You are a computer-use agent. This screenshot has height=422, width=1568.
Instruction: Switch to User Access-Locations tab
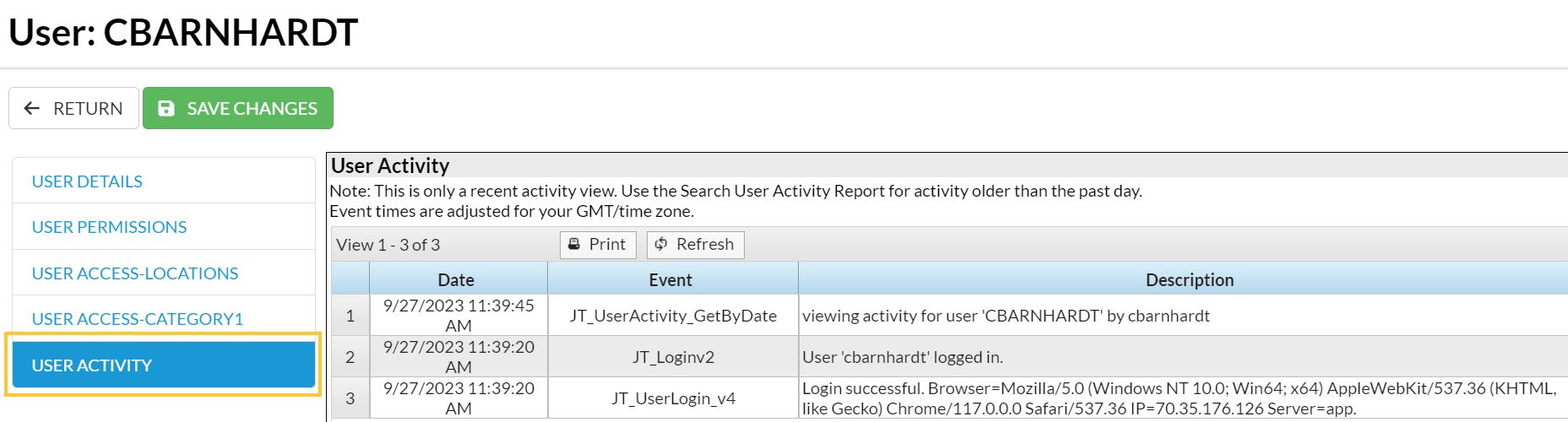click(135, 273)
